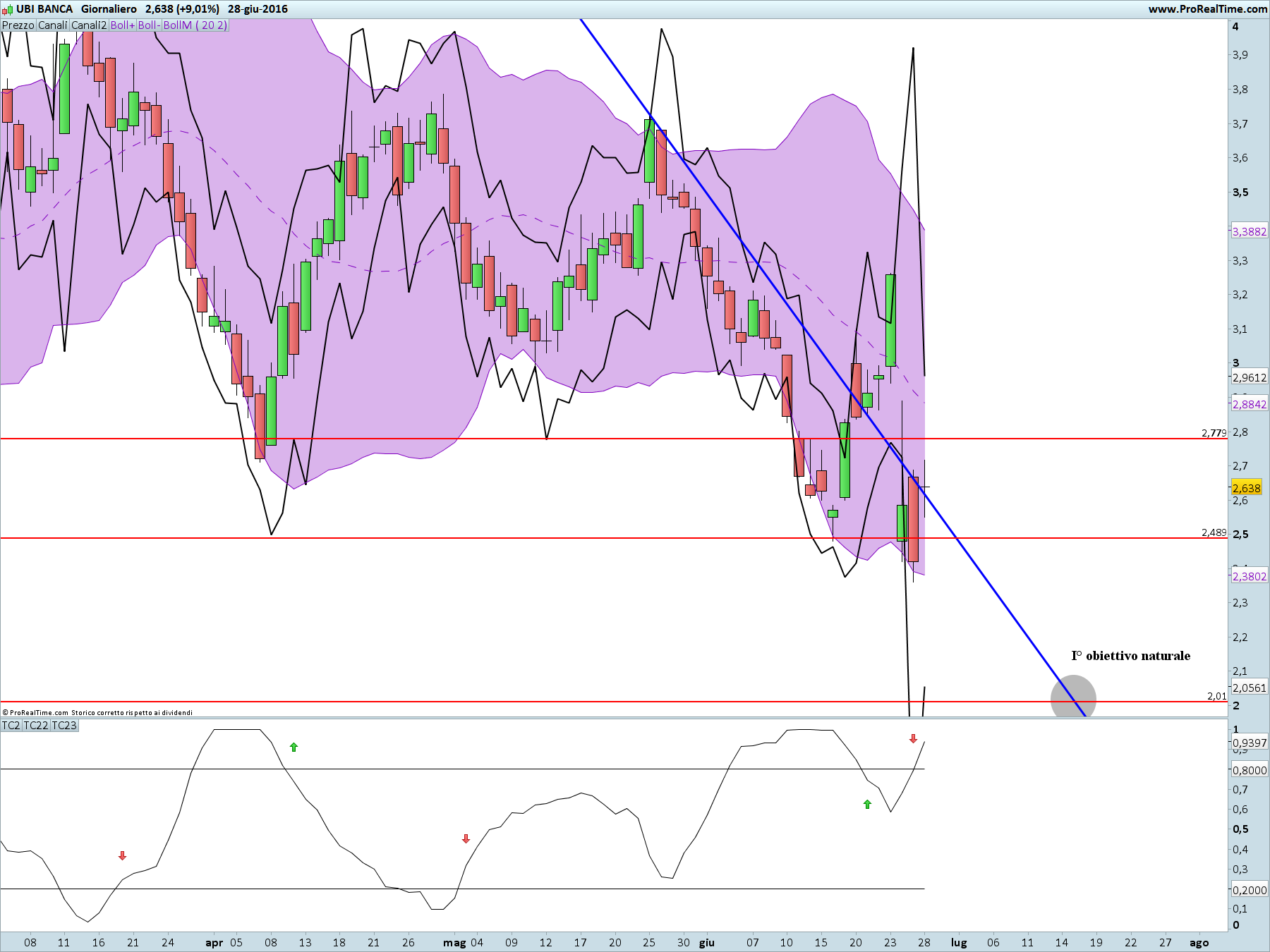Image resolution: width=1270 pixels, height=952 pixels.
Task: Click the 2,9612 price axis tag
Action: coord(1250,377)
